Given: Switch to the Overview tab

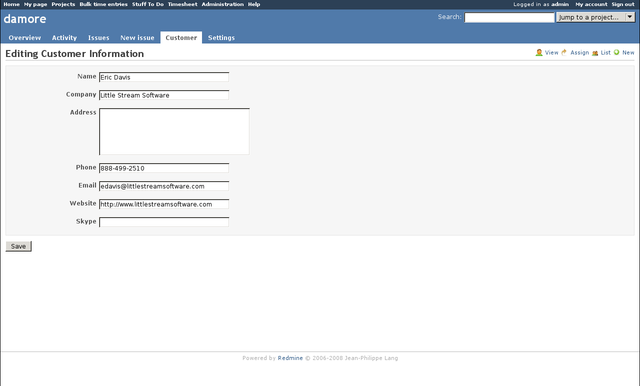Looking at the screenshot, I should pyautogui.click(x=25, y=38).
